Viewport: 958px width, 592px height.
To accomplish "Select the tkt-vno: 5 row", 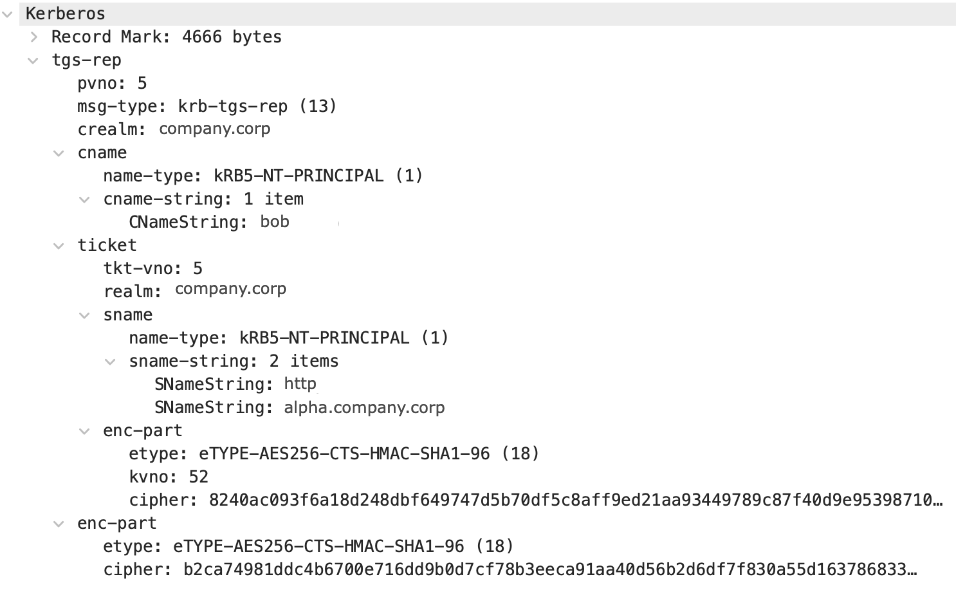I will coord(152,268).
